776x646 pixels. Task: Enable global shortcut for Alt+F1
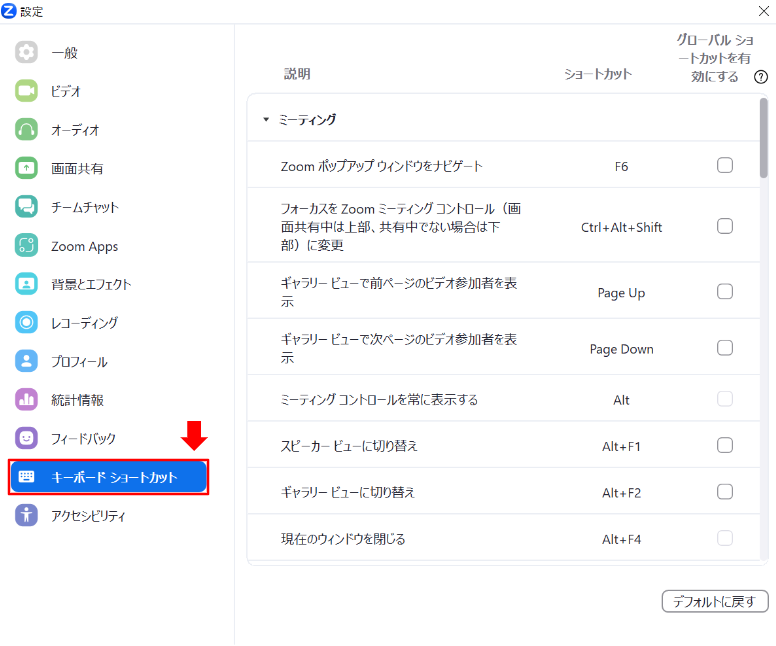725,446
